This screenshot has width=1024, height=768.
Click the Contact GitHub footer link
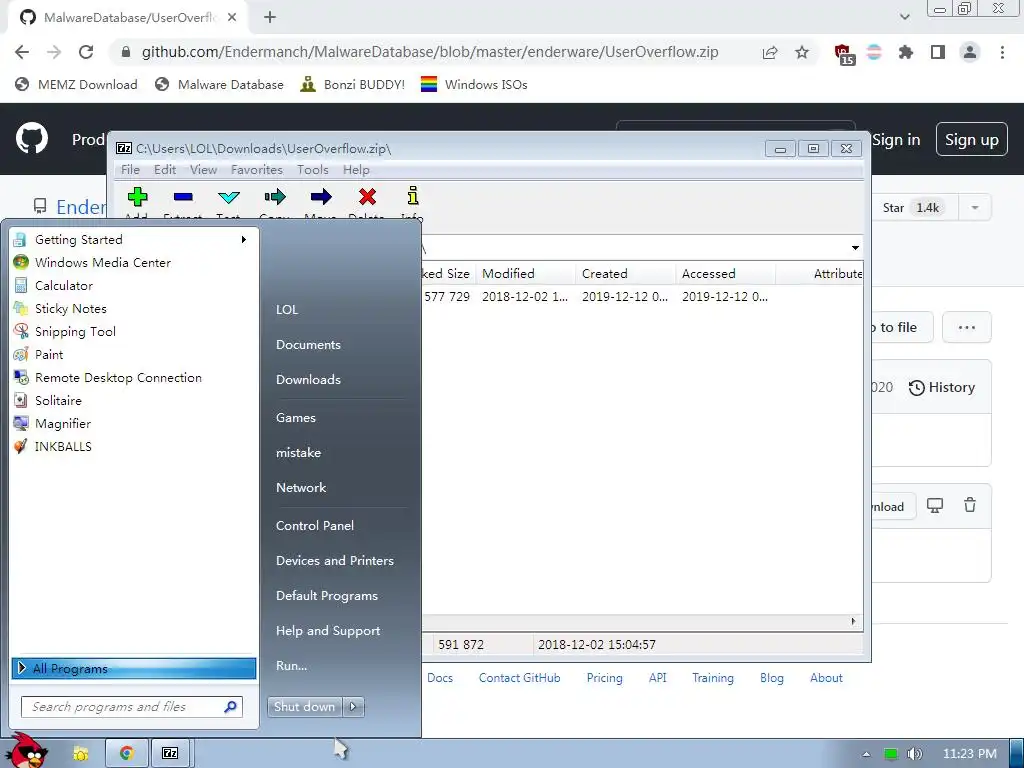(519, 678)
